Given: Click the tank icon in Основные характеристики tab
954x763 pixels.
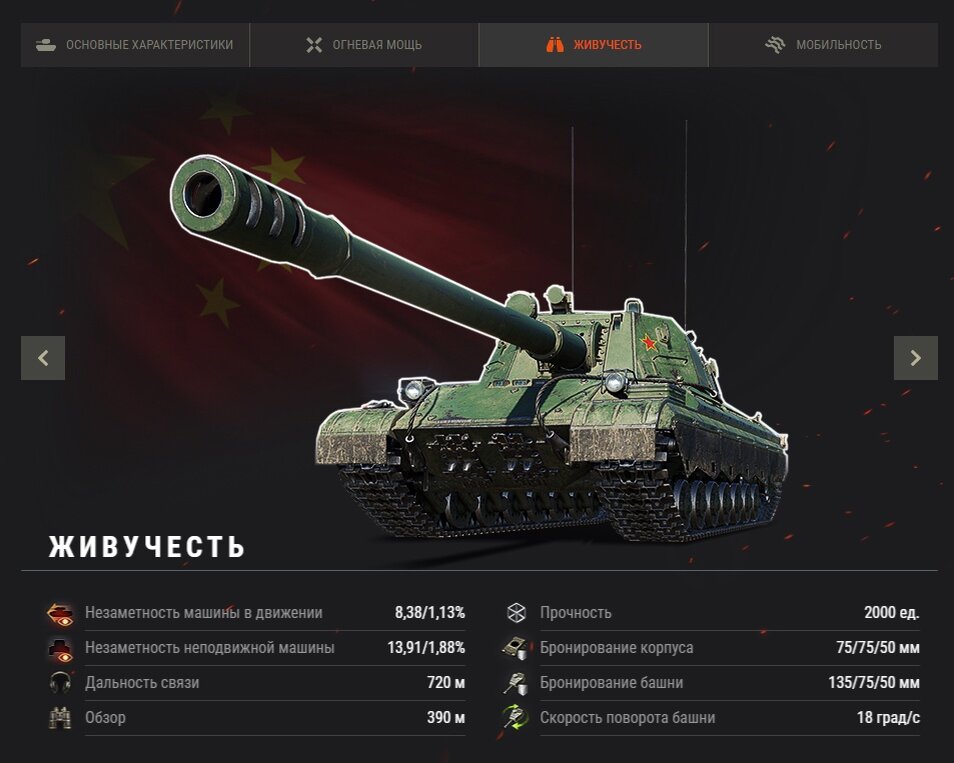Looking at the screenshot, I should 46,45.
